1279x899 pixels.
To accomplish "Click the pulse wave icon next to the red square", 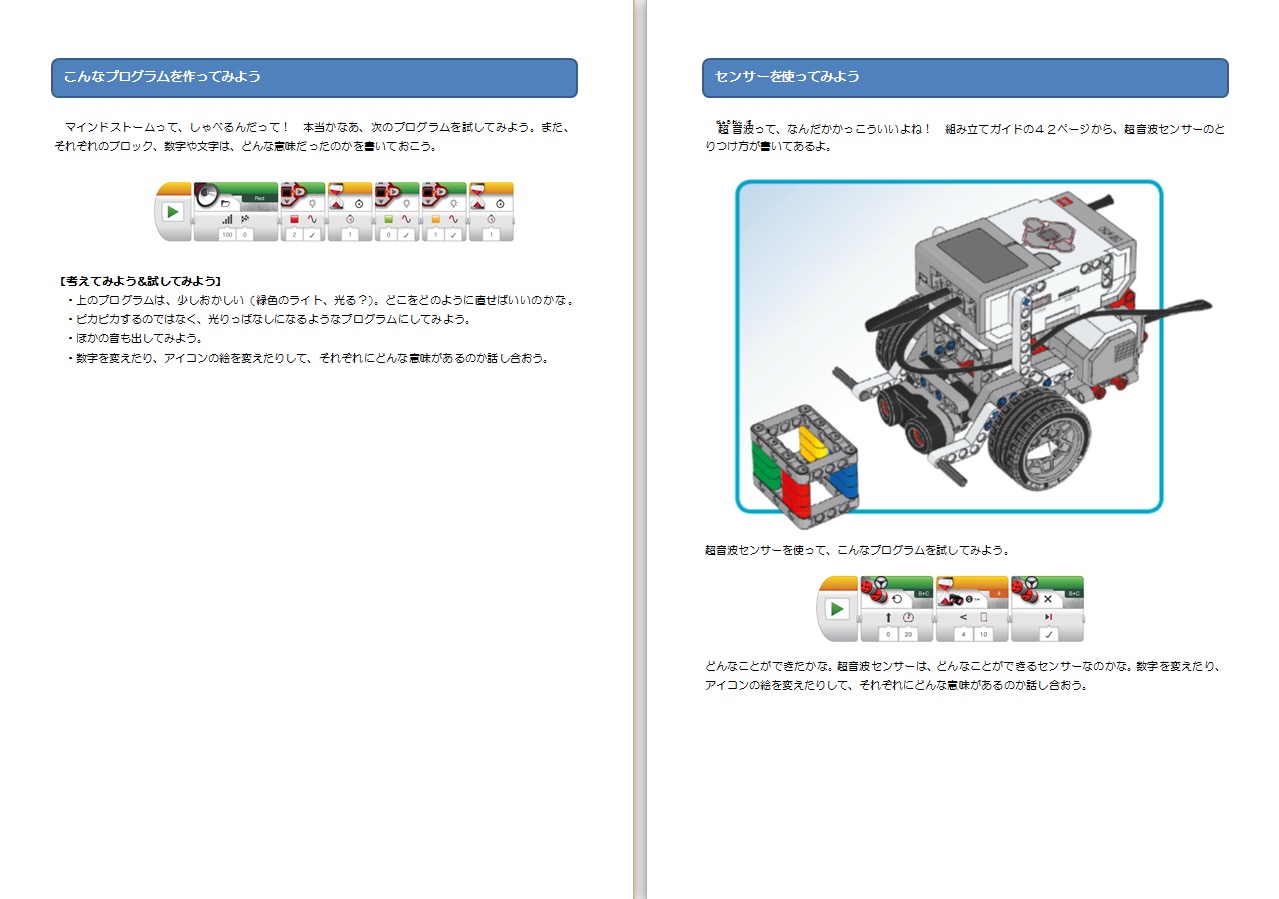I will (x=312, y=219).
